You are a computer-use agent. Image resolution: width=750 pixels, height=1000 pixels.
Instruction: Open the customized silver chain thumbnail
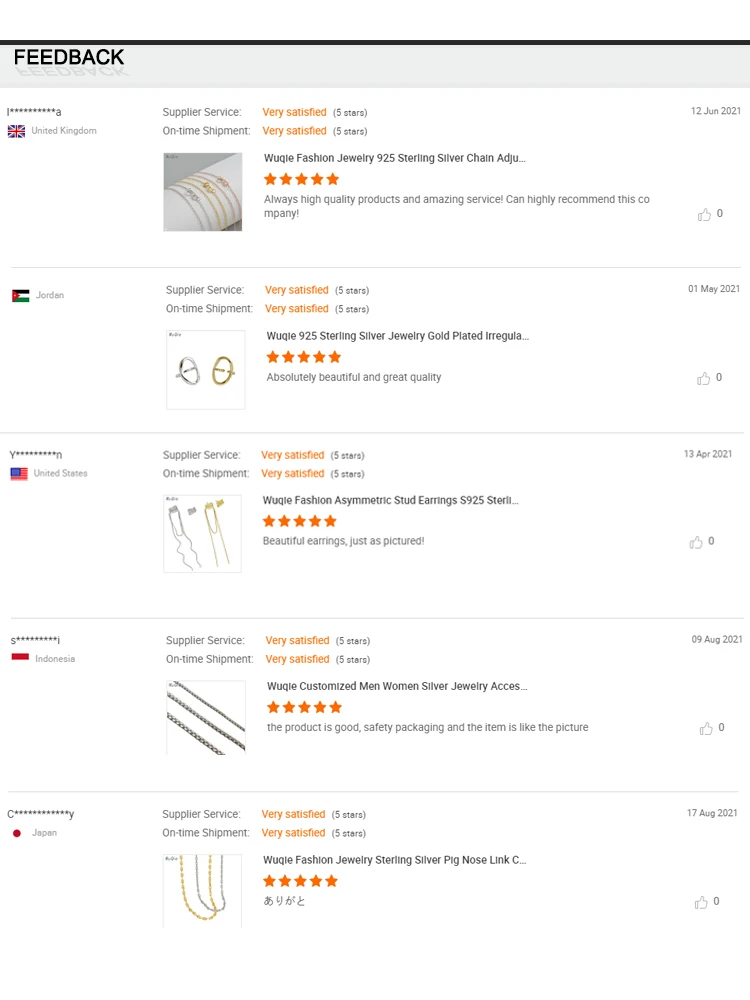click(x=206, y=717)
